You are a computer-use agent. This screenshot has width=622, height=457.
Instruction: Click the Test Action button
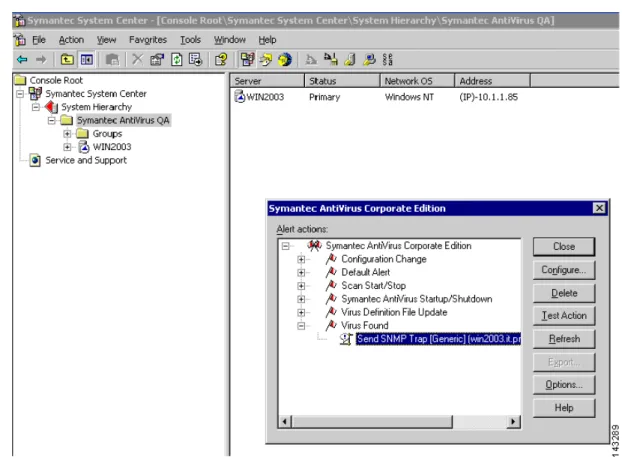click(x=564, y=316)
